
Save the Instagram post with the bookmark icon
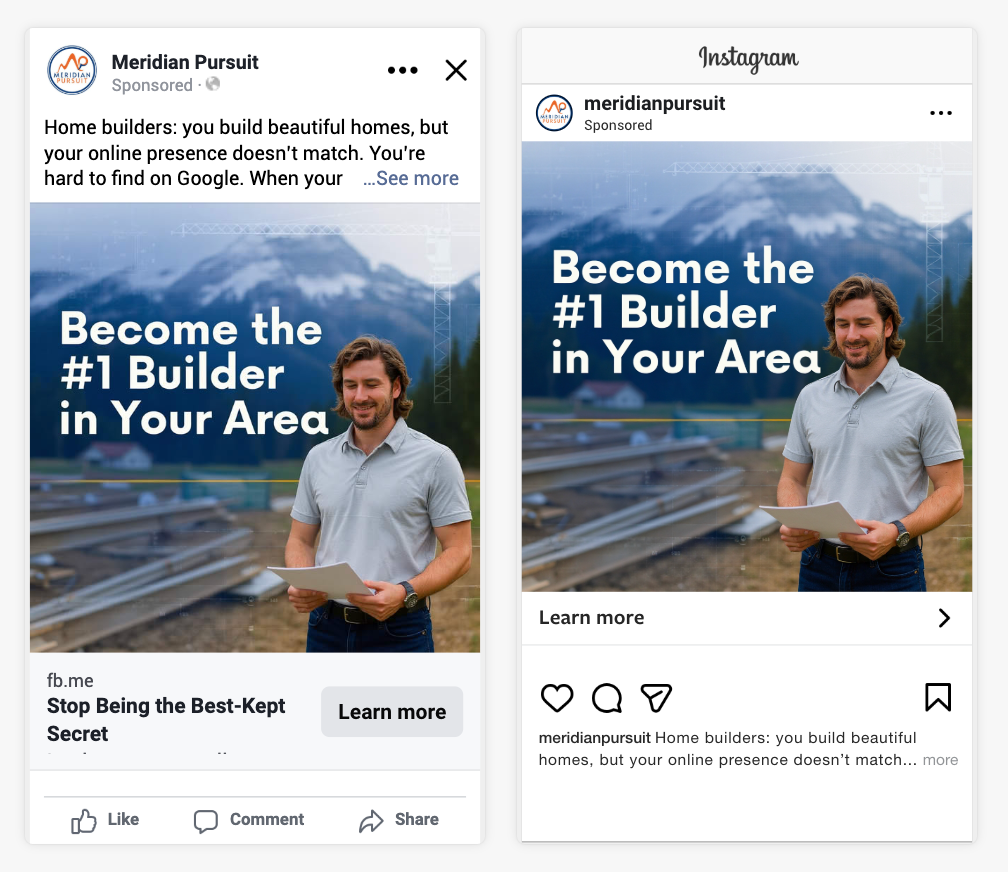tap(937, 697)
